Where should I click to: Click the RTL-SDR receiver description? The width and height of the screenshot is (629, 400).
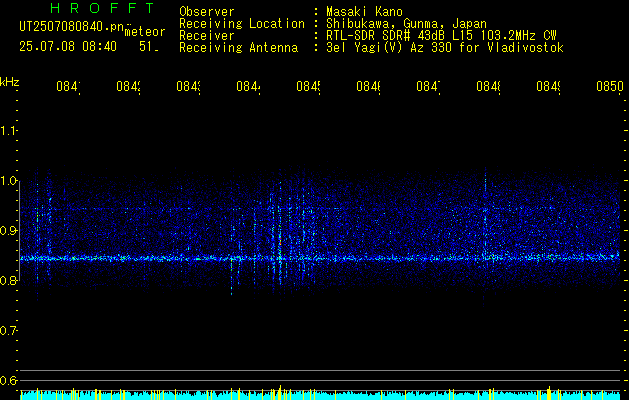click(442, 36)
